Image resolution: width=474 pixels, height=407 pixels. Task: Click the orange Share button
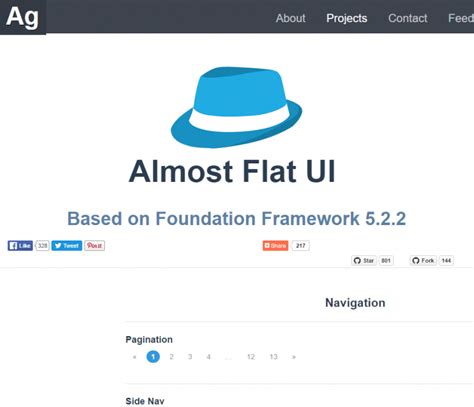click(275, 246)
